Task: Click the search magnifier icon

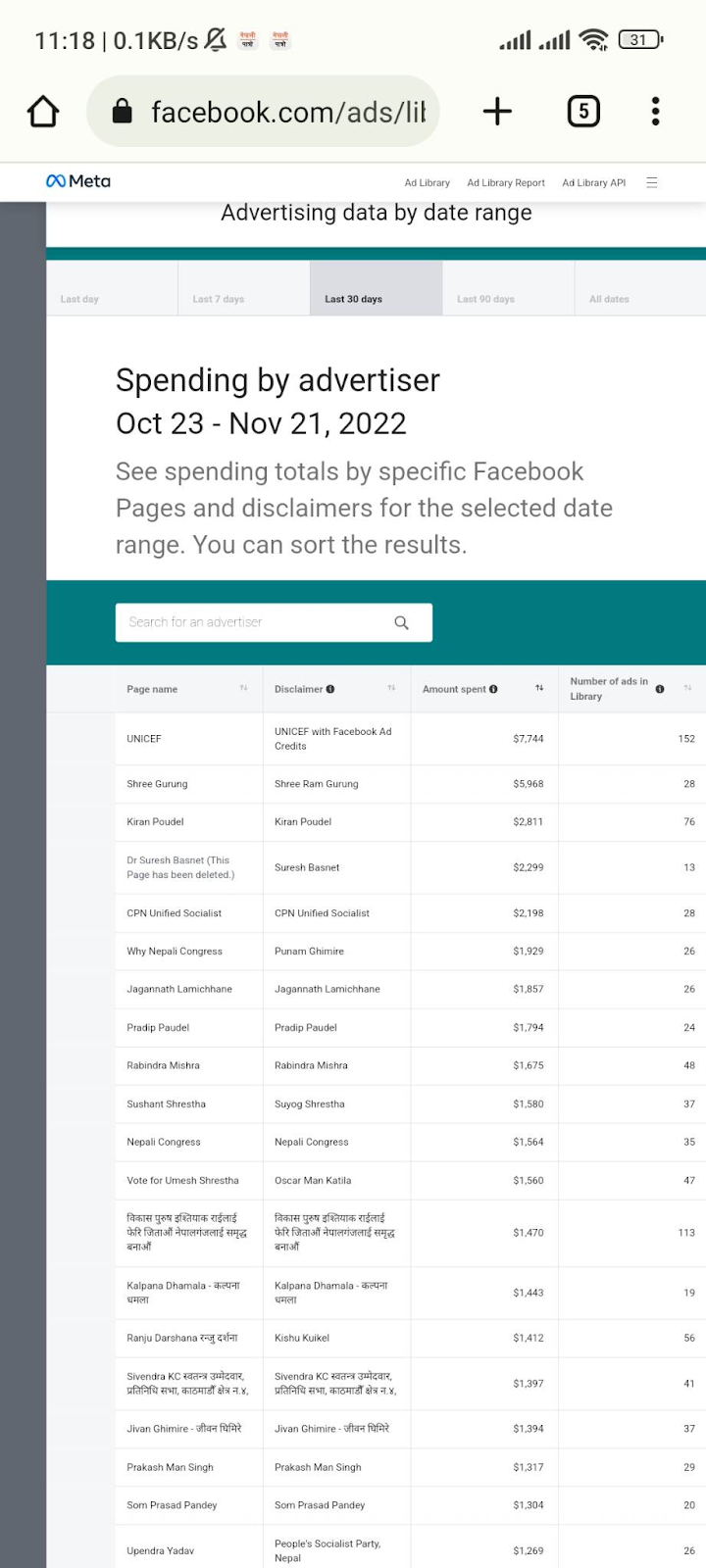Action: point(401,622)
